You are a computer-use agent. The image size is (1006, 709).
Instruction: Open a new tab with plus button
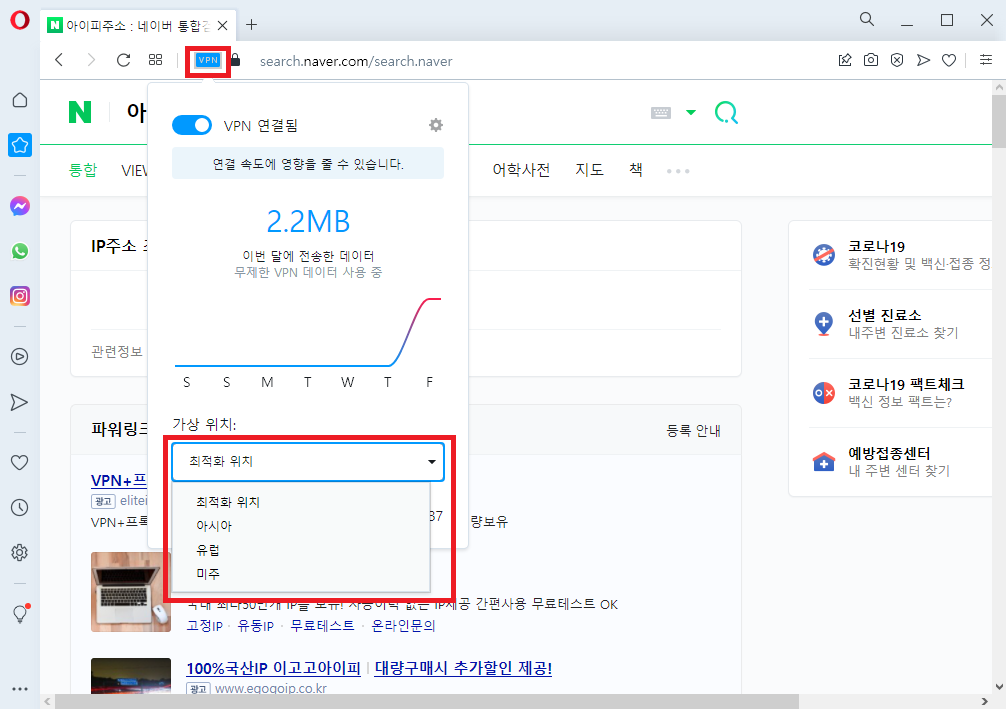click(x=252, y=25)
